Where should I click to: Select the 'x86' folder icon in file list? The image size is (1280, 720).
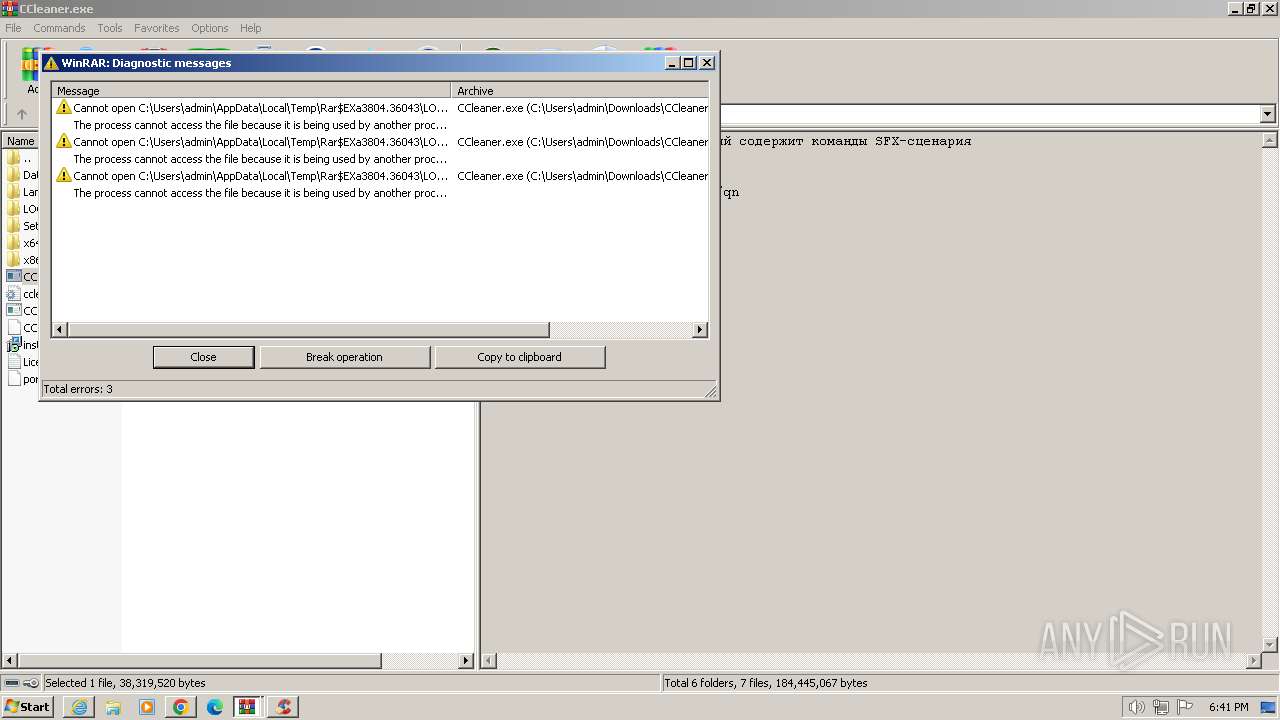tap(14, 260)
